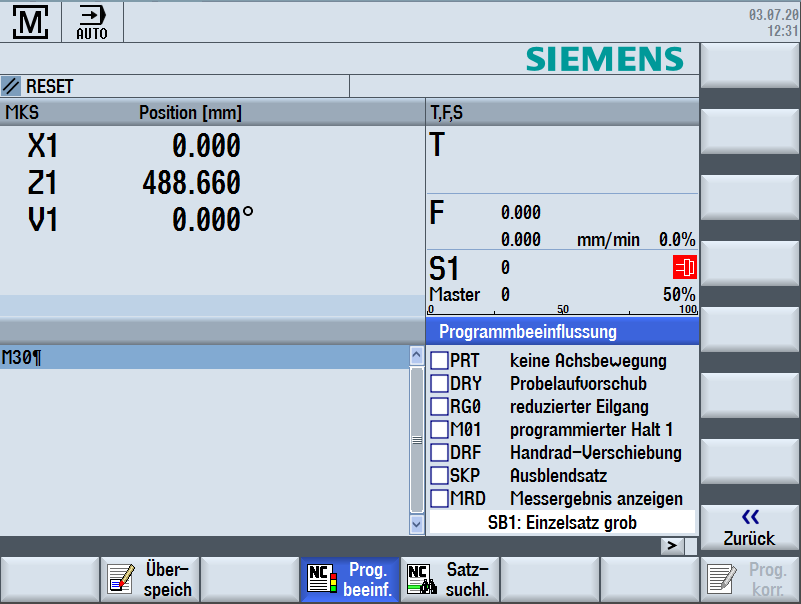The image size is (801, 604).
Task: Click the spindle override 50% scale bar
Action: pyautogui.click(x=562, y=310)
